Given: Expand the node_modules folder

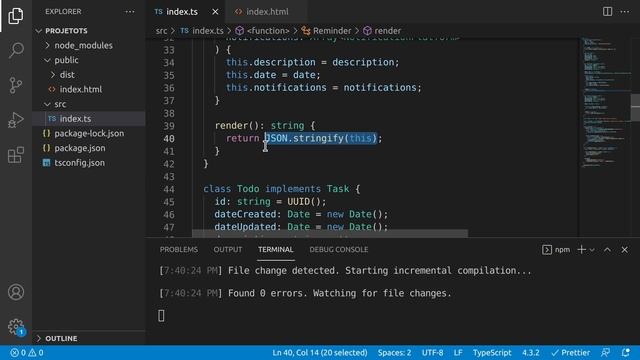Looking at the screenshot, I should (83, 45).
